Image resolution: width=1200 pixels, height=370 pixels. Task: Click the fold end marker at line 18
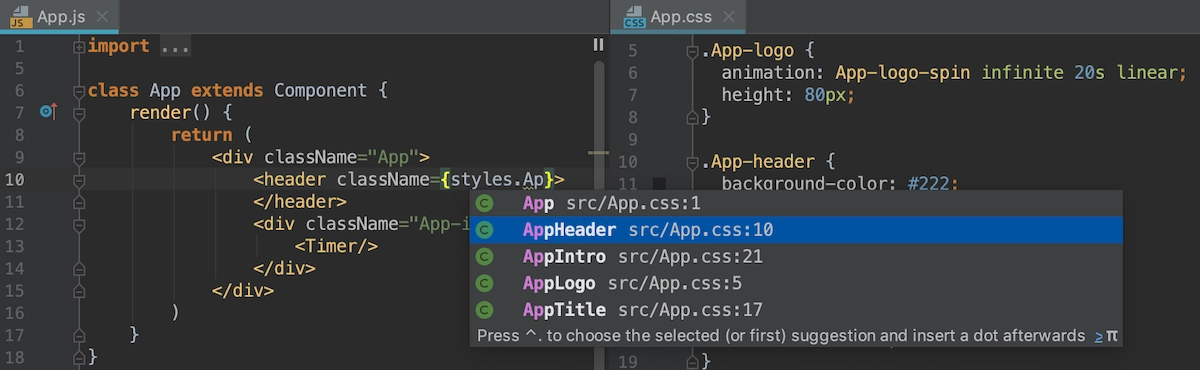[x=79, y=357]
